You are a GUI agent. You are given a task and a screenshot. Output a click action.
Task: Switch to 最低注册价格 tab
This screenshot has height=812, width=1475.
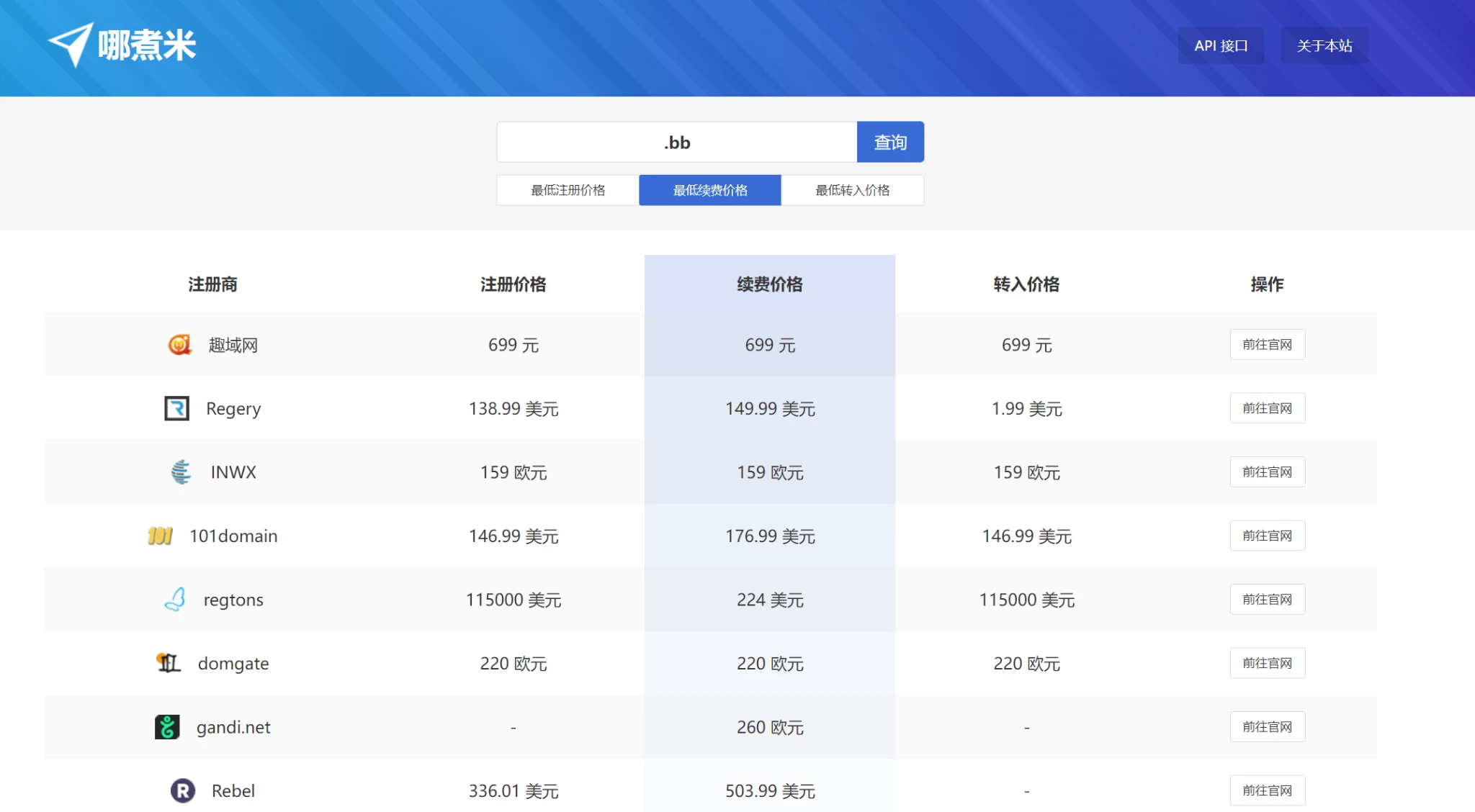(568, 190)
